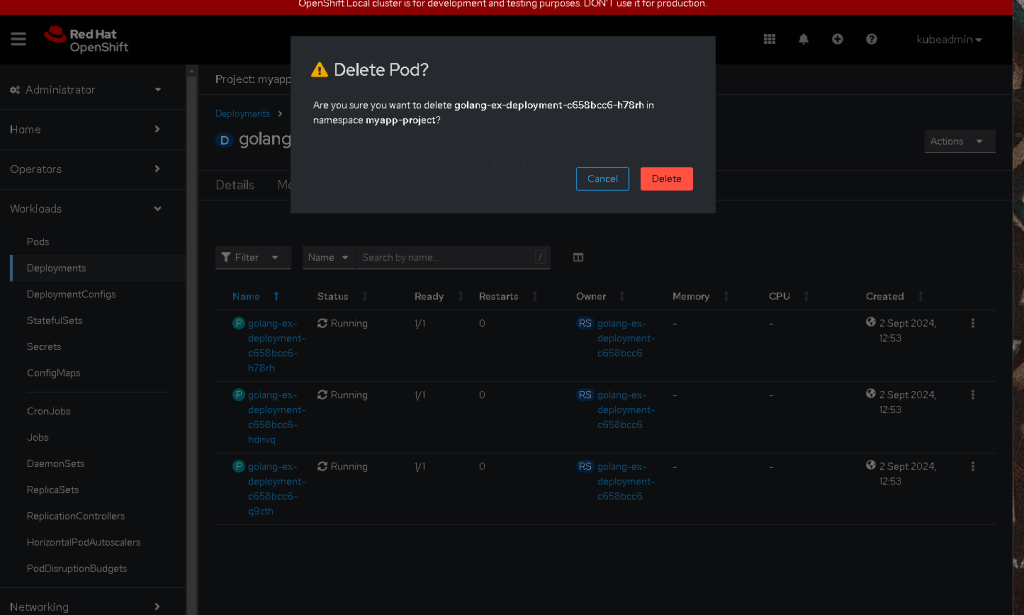Viewport: 1024px width, 615px height.
Task: Click the RS owner badge in hdnvq row
Action: [584, 394]
